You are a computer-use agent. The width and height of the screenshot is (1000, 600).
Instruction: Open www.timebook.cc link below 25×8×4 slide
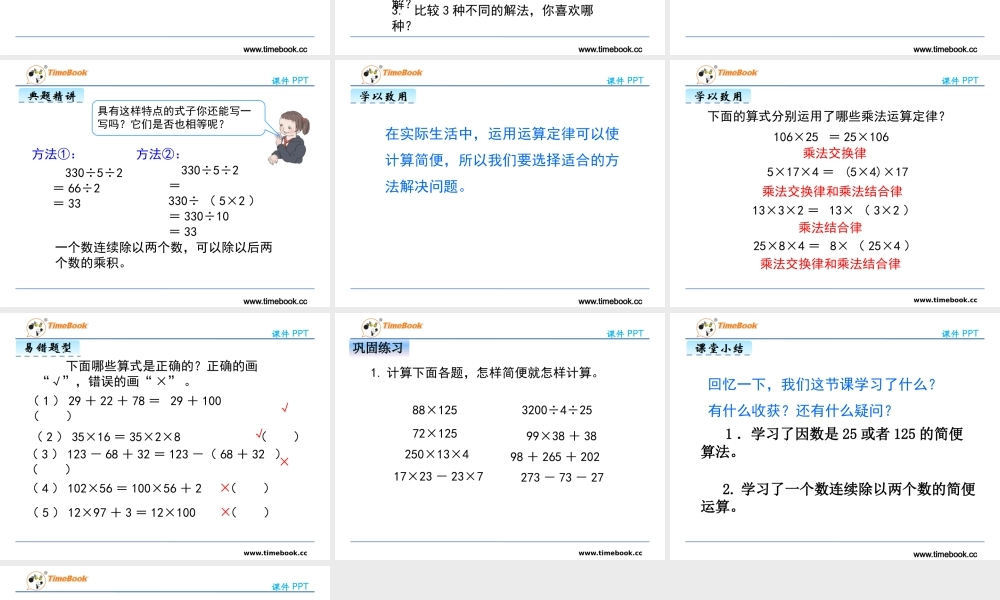[x=945, y=300]
